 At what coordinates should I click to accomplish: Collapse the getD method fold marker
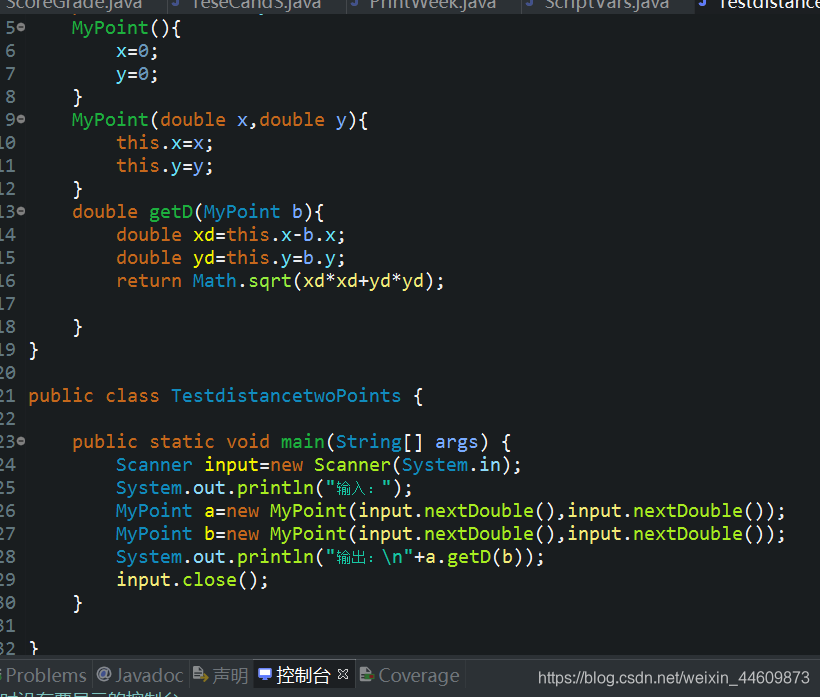21,211
